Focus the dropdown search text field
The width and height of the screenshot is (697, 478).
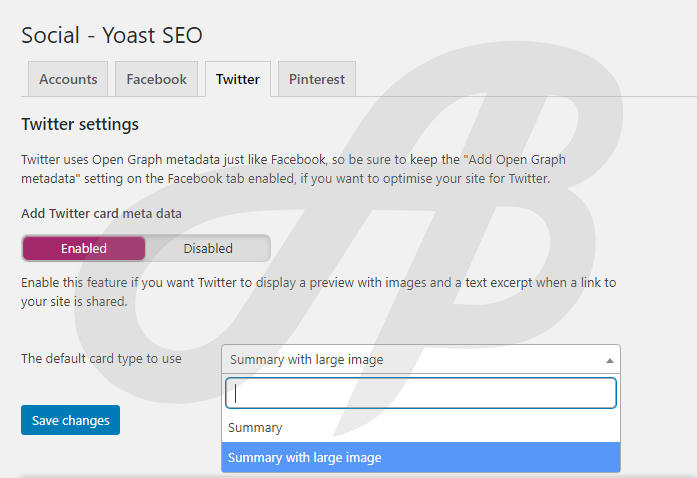tap(421, 393)
